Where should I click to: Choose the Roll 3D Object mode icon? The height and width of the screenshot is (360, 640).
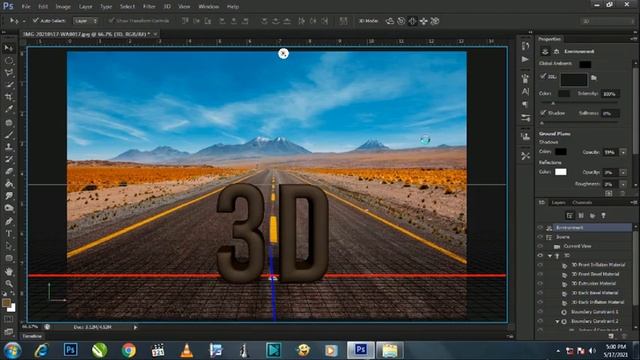(401, 21)
